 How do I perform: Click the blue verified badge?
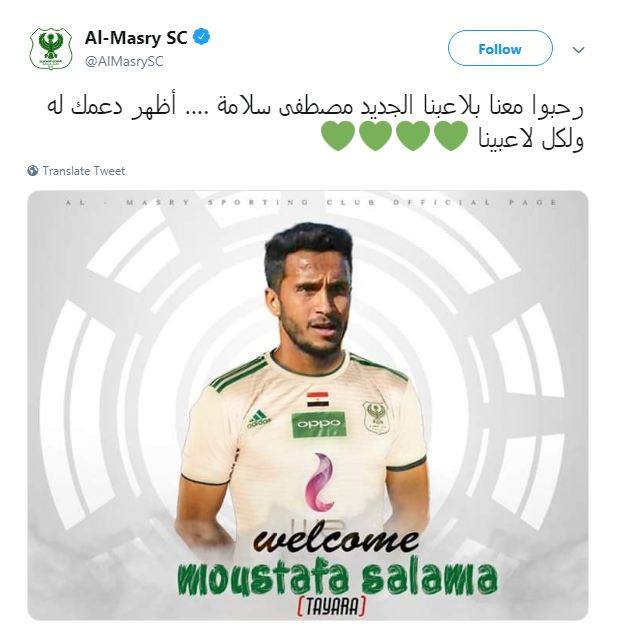(x=201, y=37)
